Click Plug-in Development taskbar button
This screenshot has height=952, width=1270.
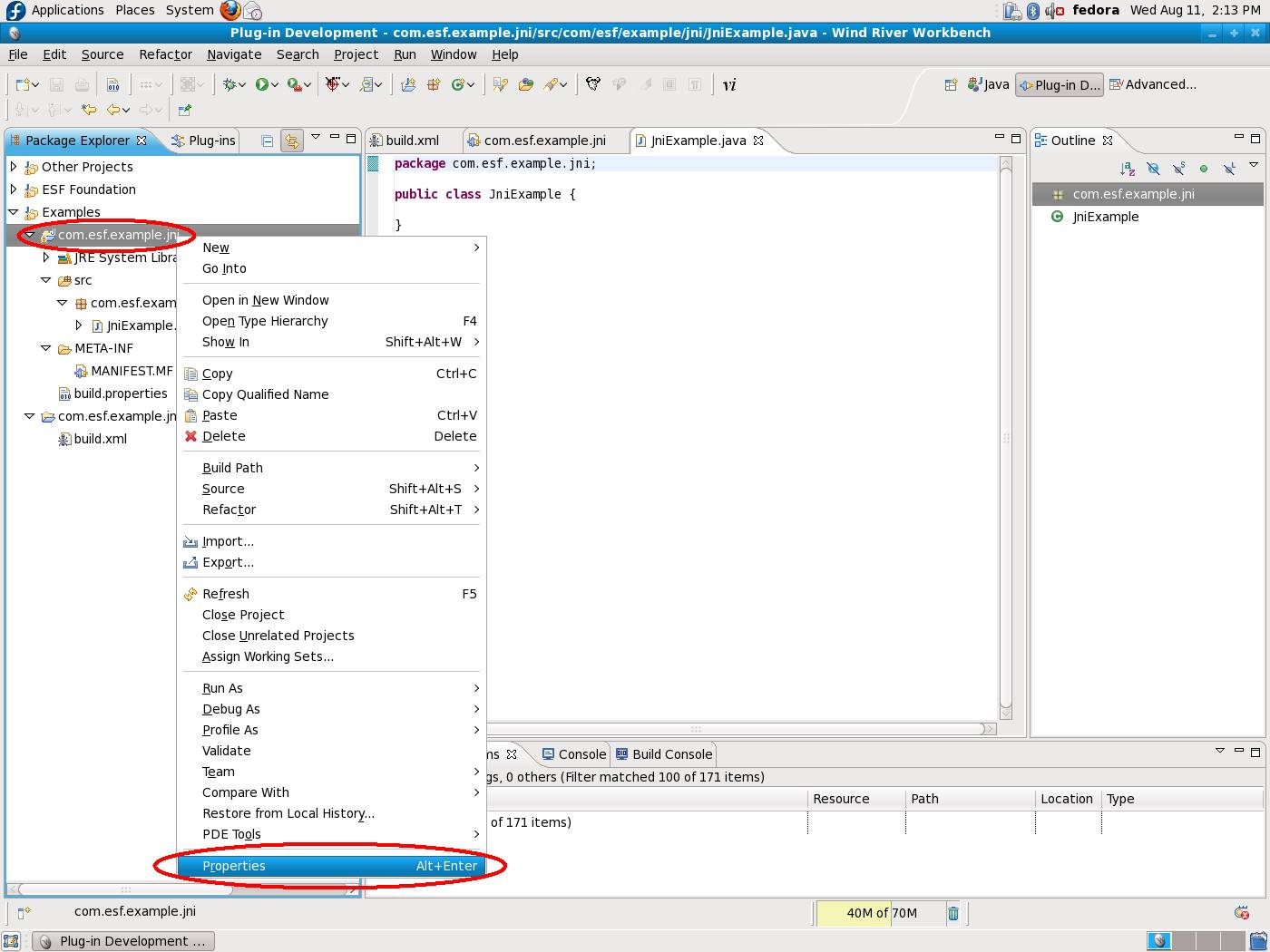pyautogui.click(x=123, y=941)
